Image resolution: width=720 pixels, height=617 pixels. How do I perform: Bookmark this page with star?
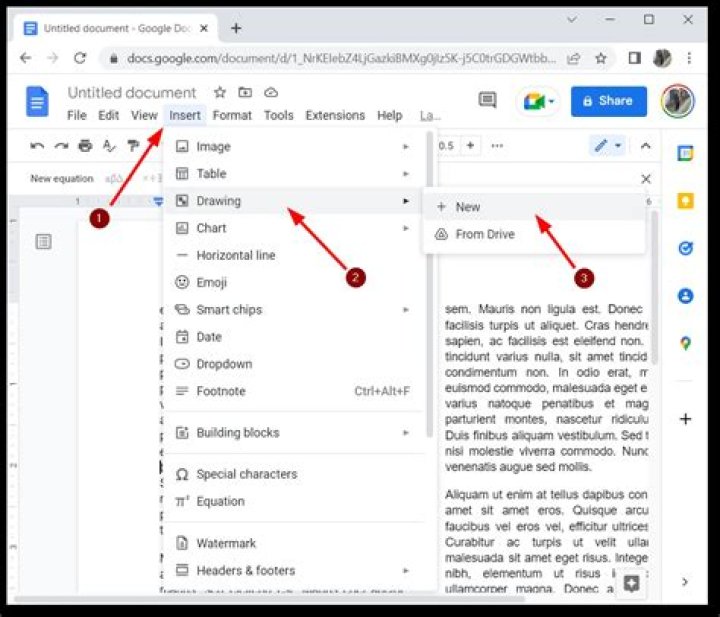click(x=601, y=58)
